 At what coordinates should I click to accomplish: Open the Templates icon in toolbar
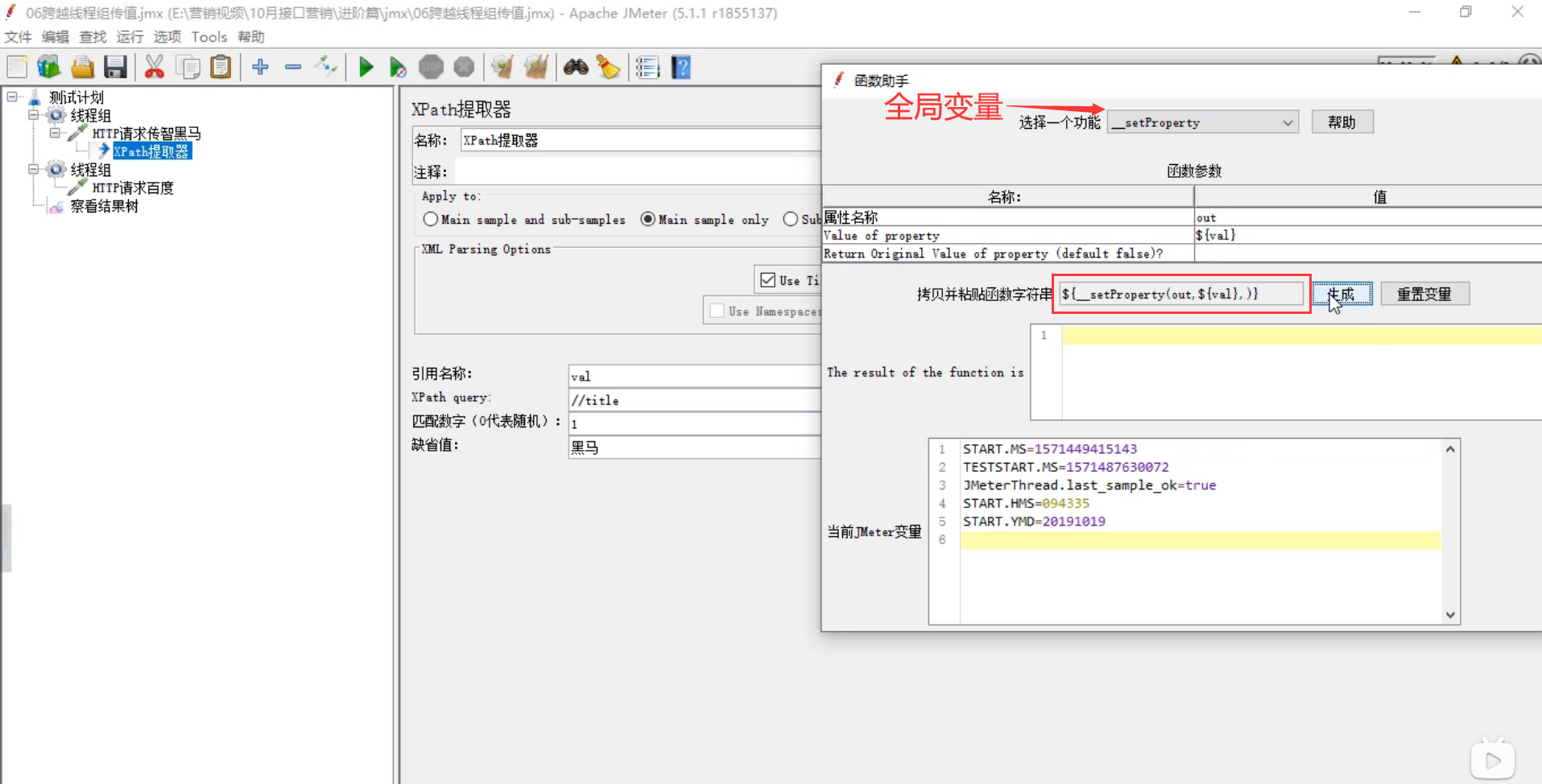pyautogui.click(x=49, y=67)
